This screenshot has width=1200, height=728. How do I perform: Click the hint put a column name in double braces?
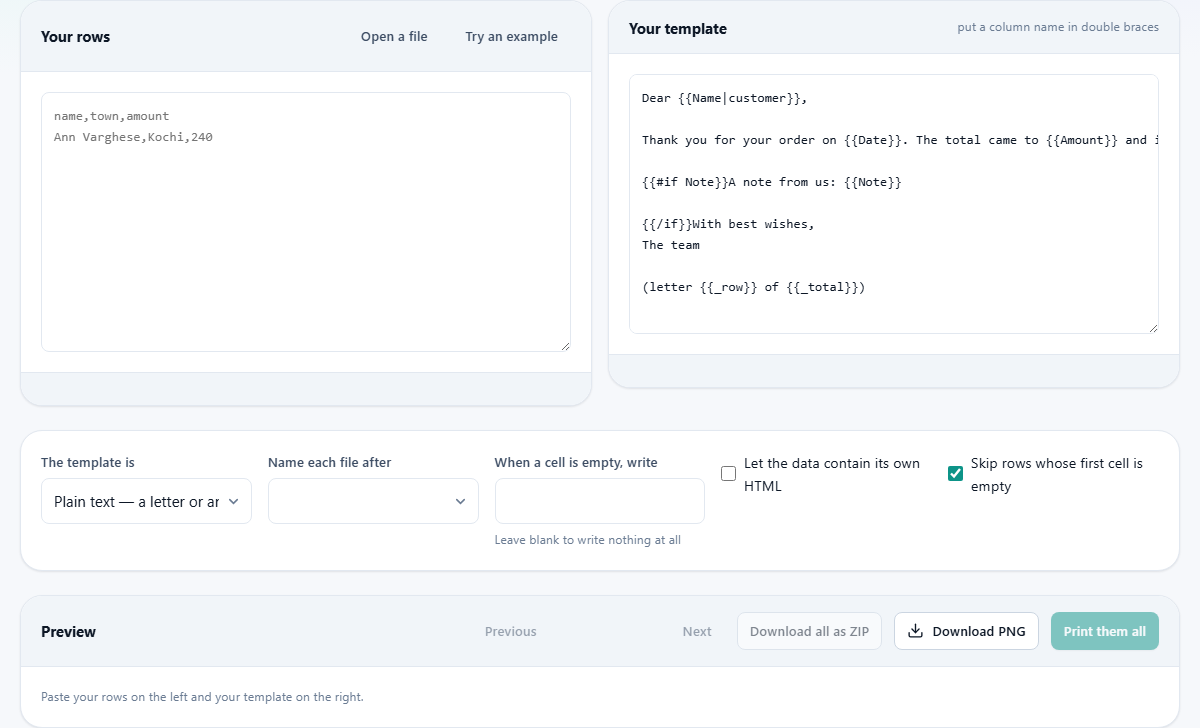1058,27
